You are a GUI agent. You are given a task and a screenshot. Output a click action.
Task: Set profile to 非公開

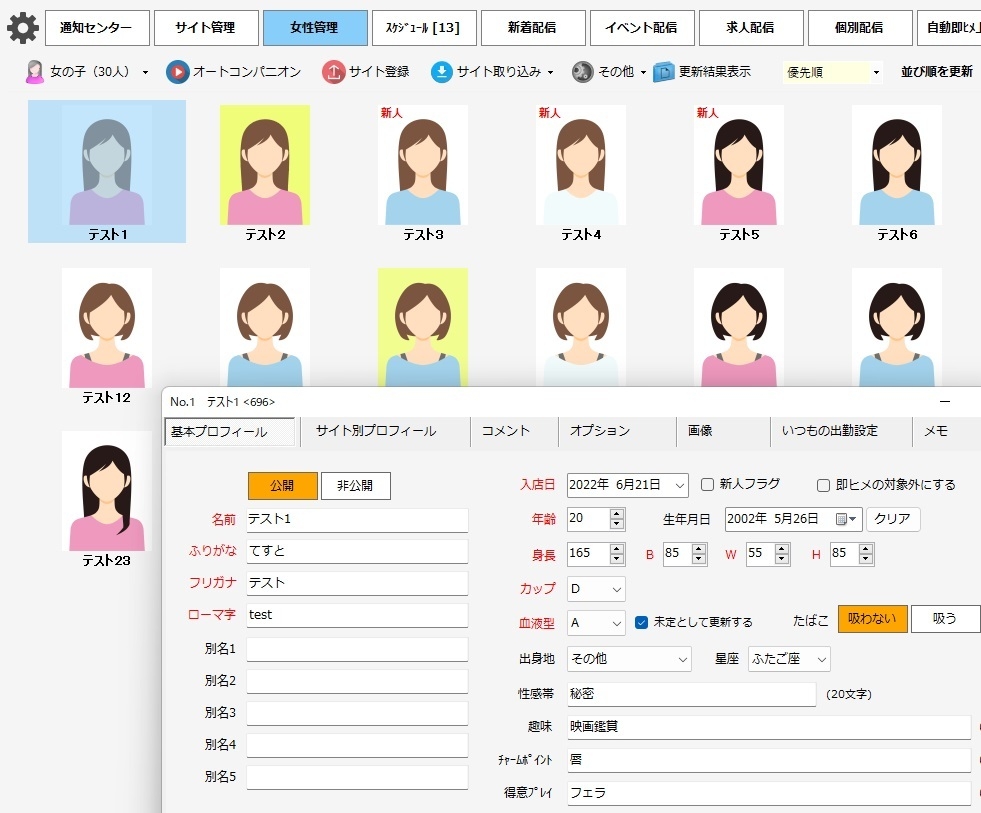pyautogui.click(x=355, y=486)
